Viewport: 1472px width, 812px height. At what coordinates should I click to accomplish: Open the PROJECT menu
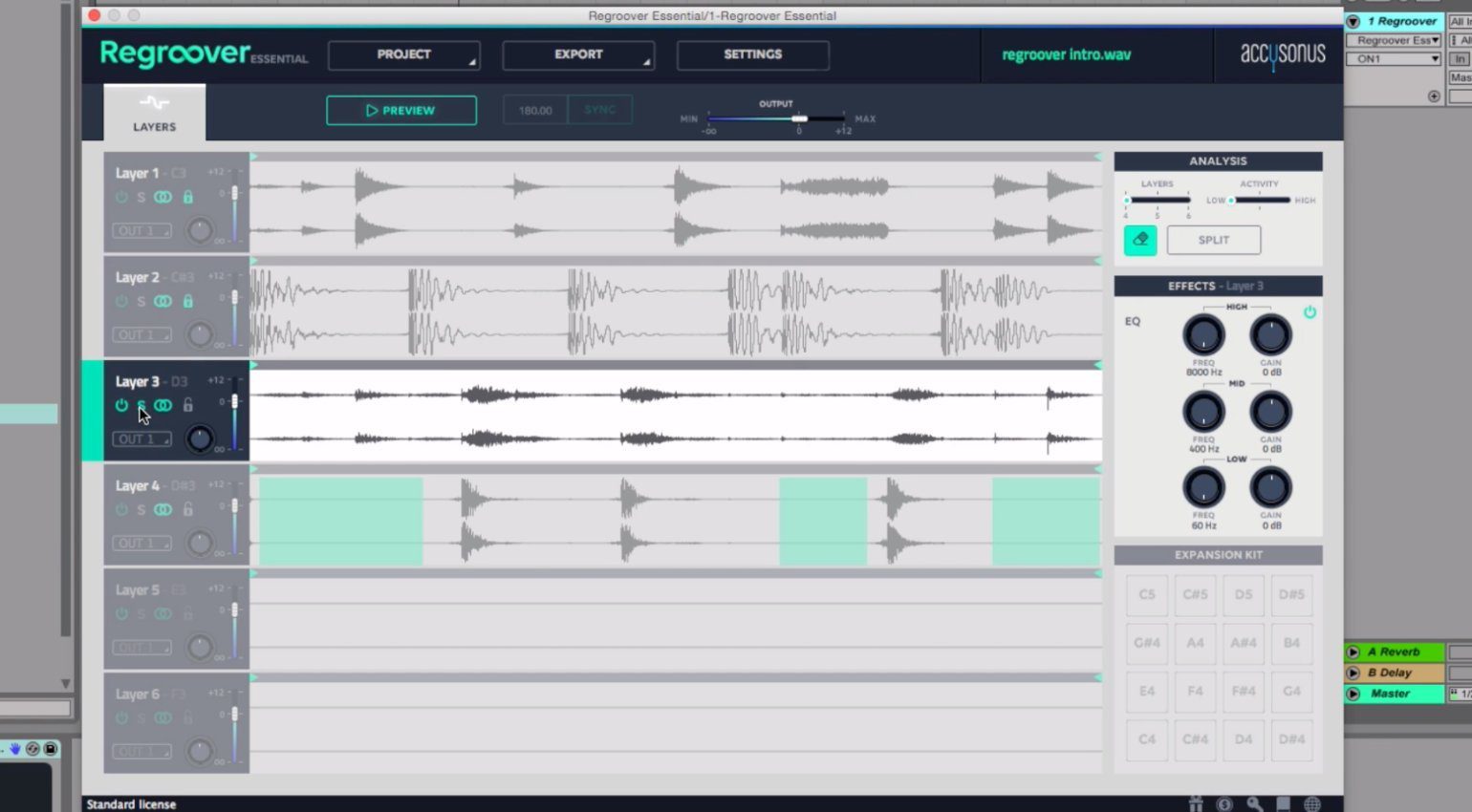[403, 54]
